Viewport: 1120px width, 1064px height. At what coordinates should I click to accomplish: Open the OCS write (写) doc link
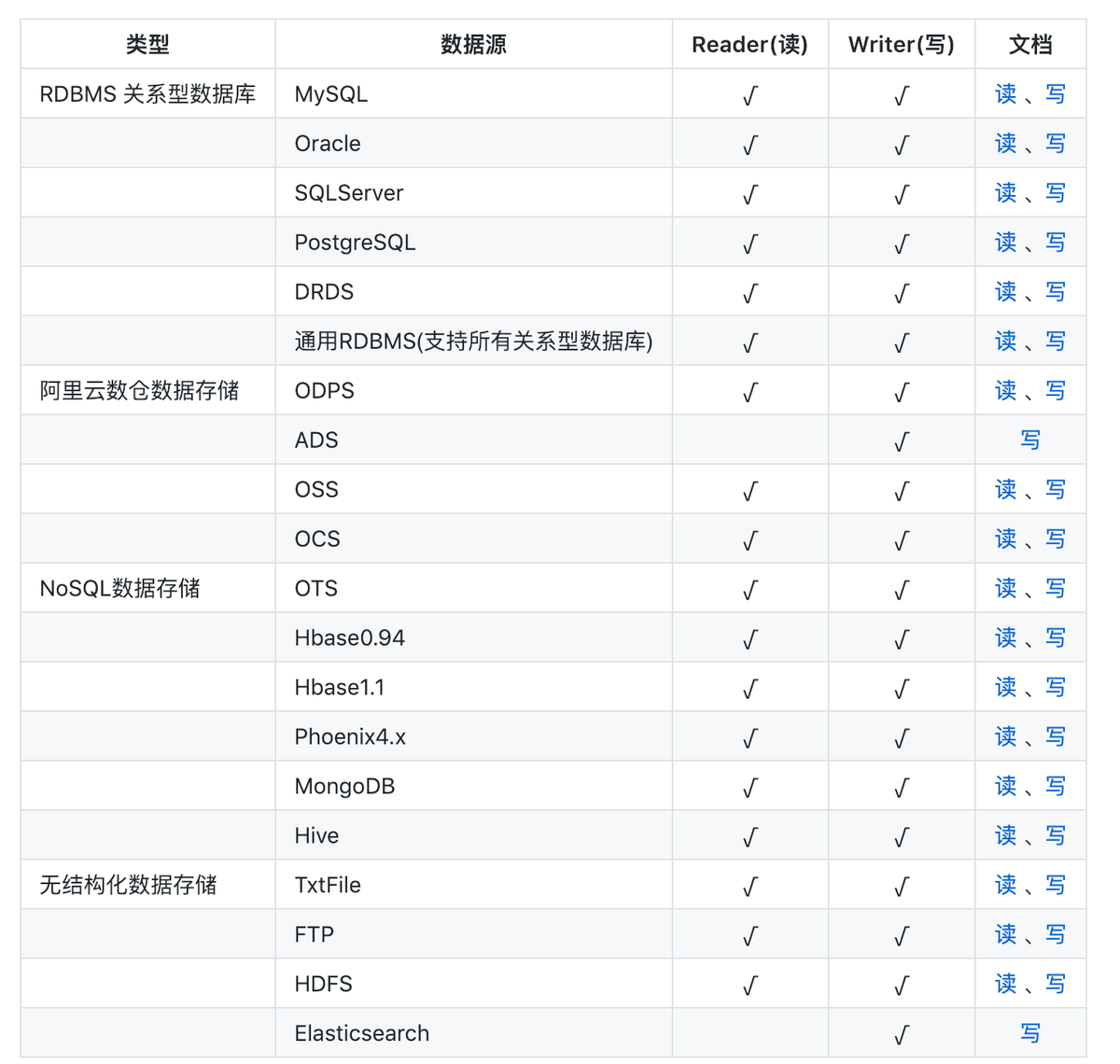tap(1055, 539)
